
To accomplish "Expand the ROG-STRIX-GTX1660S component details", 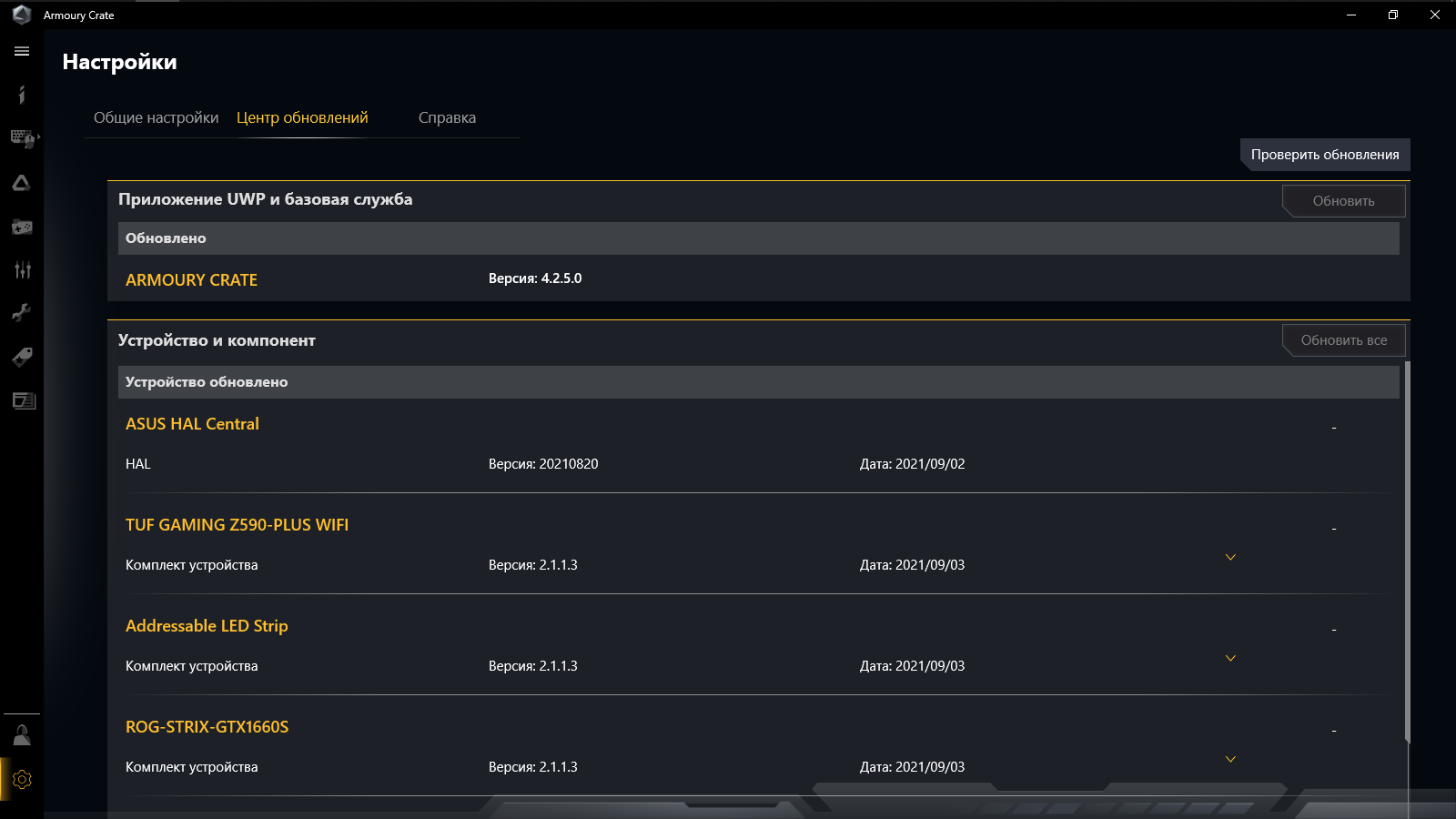I will tap(1230, 758).
